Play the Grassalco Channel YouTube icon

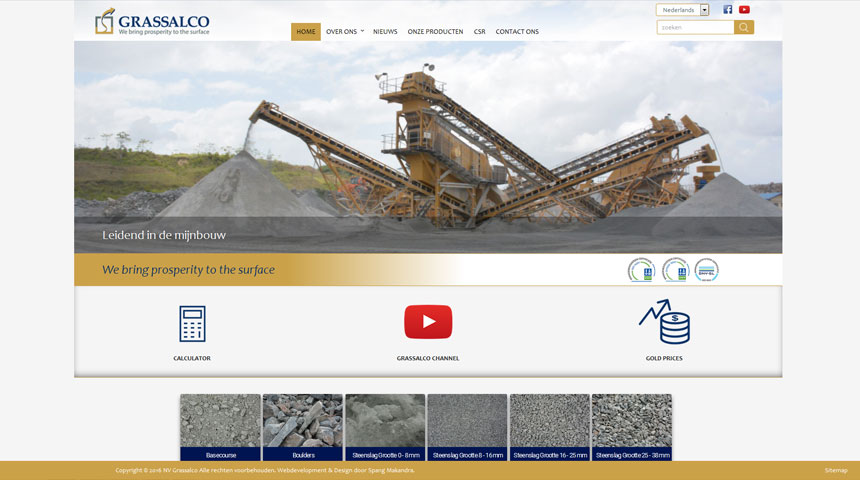[x=428, y=322]
